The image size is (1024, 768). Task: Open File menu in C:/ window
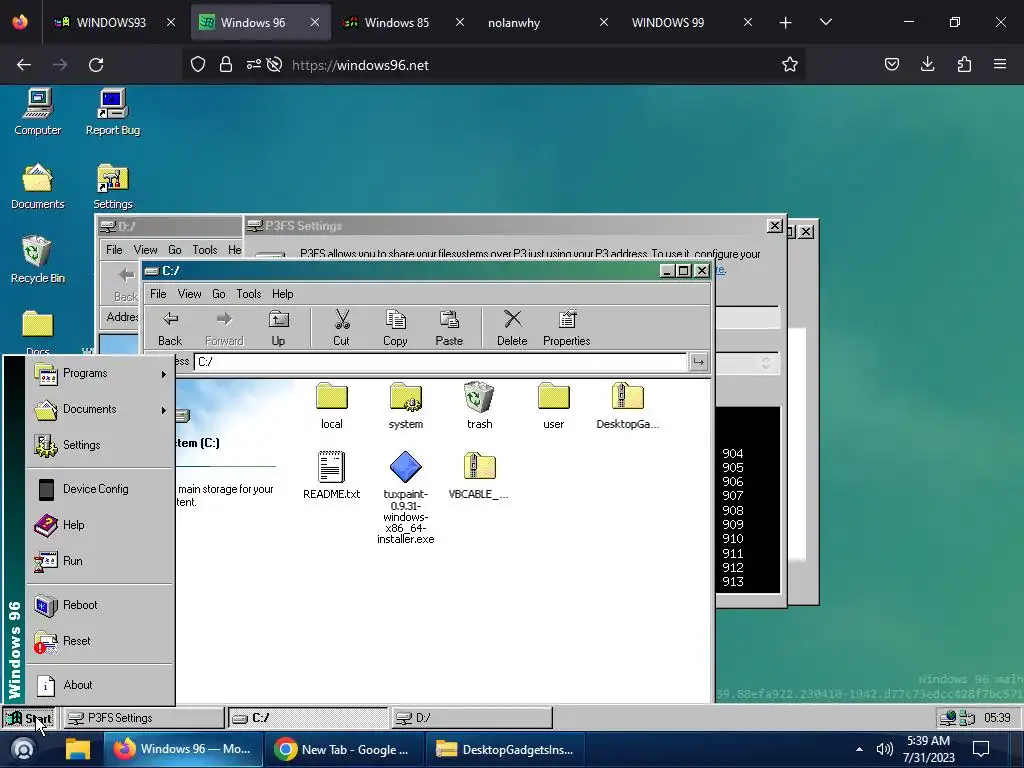158,294
